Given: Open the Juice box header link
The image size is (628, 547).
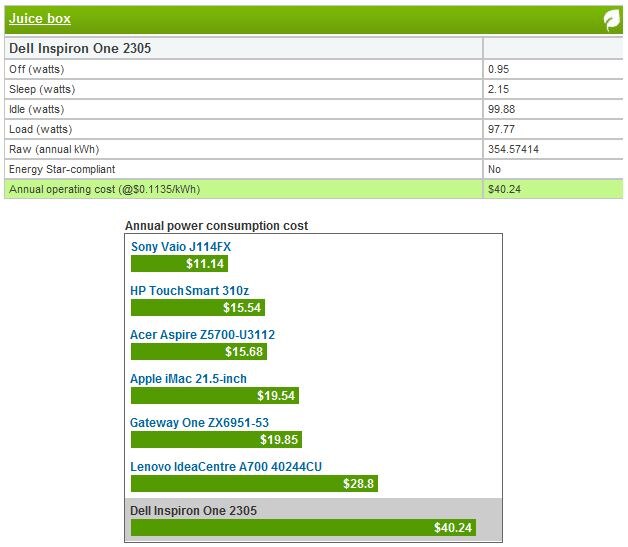Looking at the screenshot, I should [x=40, y=18].
